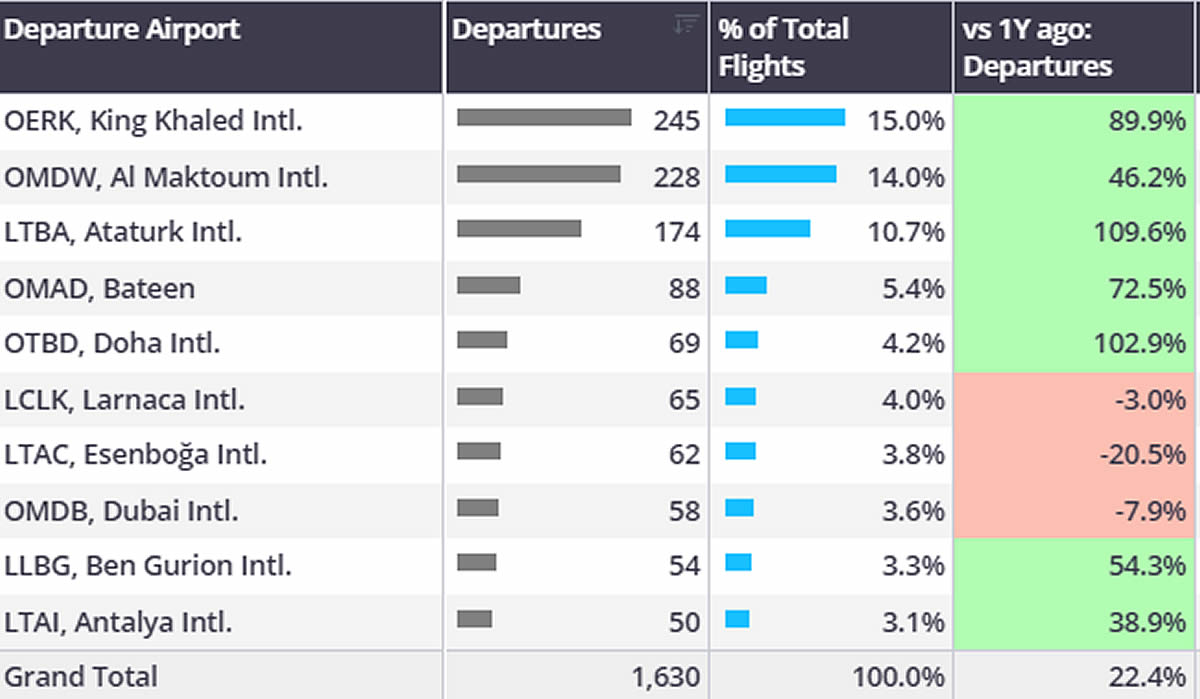Click the OTBD, Doha Intl. label
Image resolution: width=1200 pixels, height=699 pixels.
tap(113, 344)
